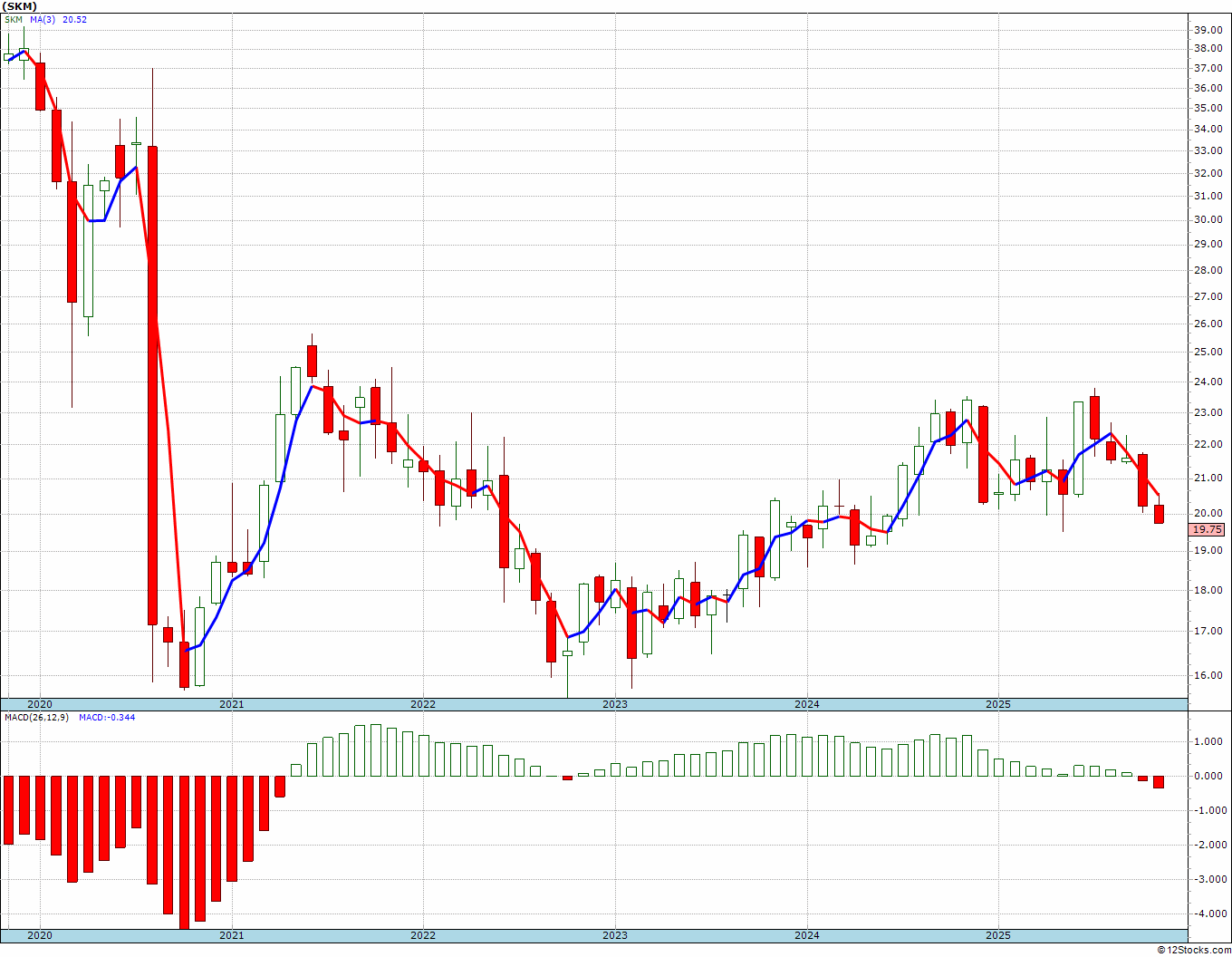Select 2022 on the price chart time axis
The image size is (1232, 957).
pyautogui.click(x=423, y=704)
